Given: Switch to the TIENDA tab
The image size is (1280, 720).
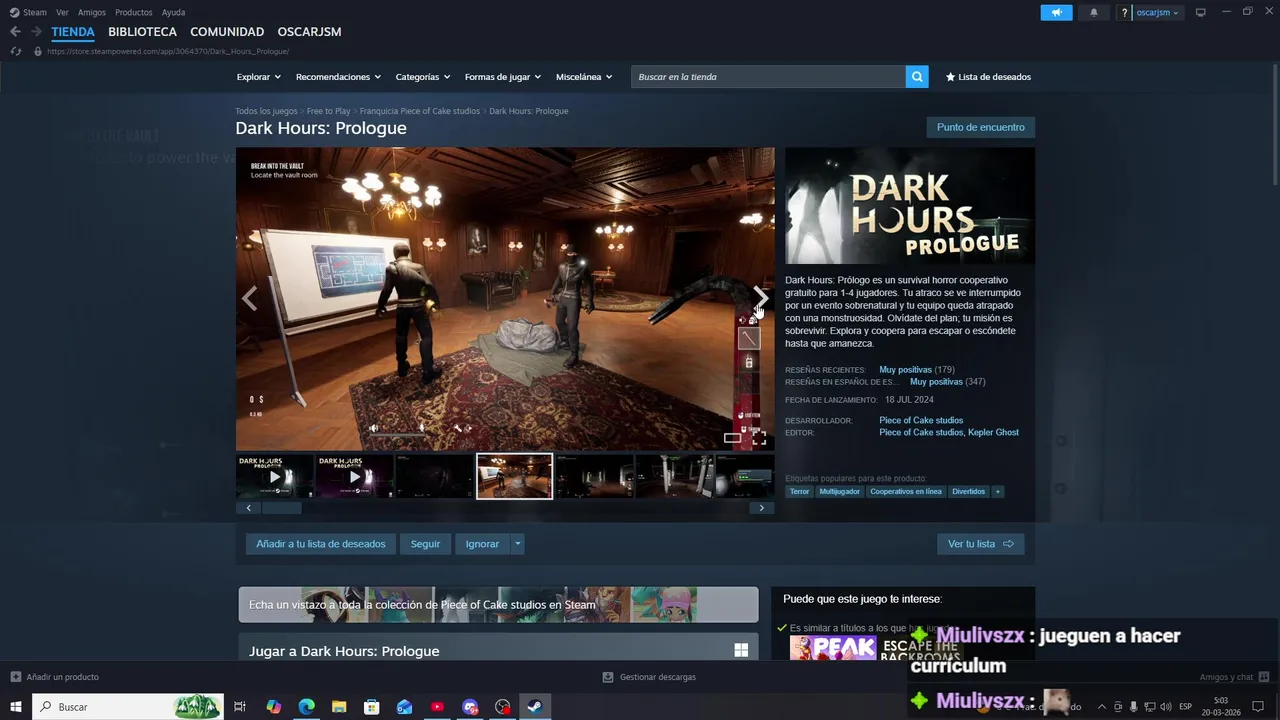Looking at the screenshot, I should coord(73,31).
